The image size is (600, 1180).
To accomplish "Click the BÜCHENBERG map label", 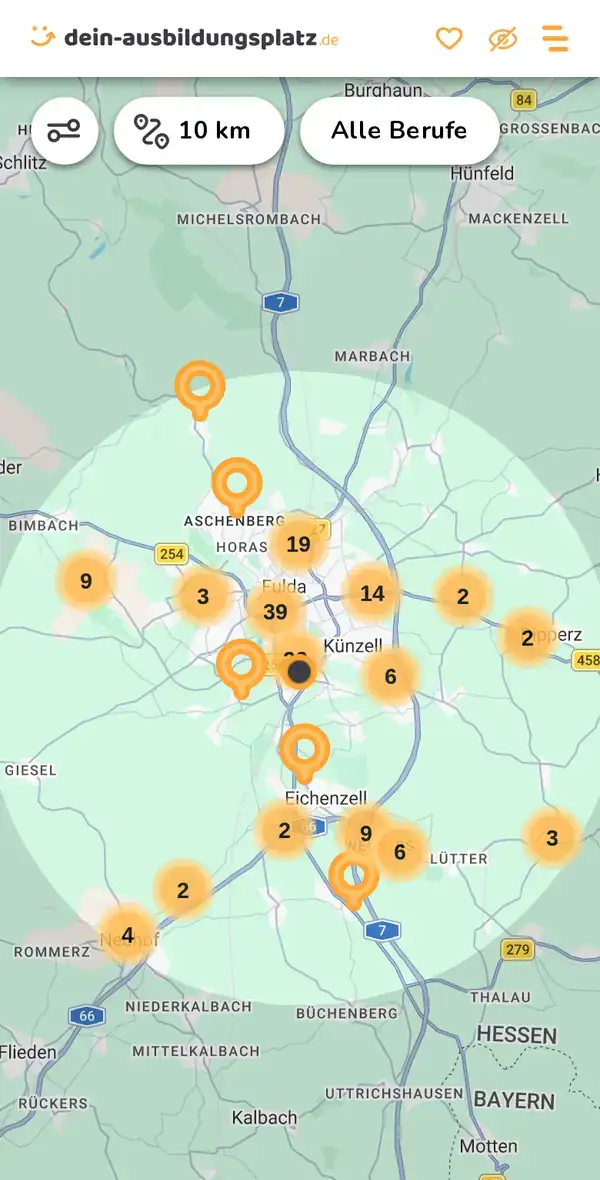I will 346,1014.
